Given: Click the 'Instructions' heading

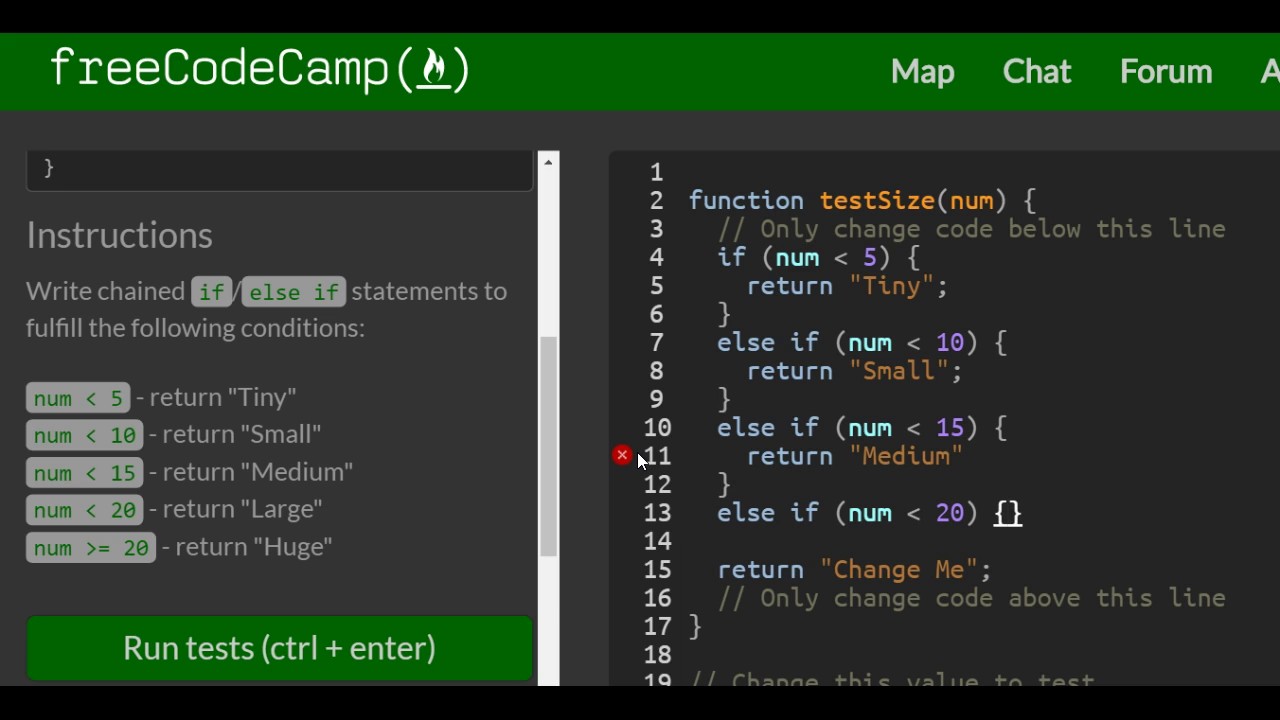Looking at the screenshot, I should coord(119,236).
